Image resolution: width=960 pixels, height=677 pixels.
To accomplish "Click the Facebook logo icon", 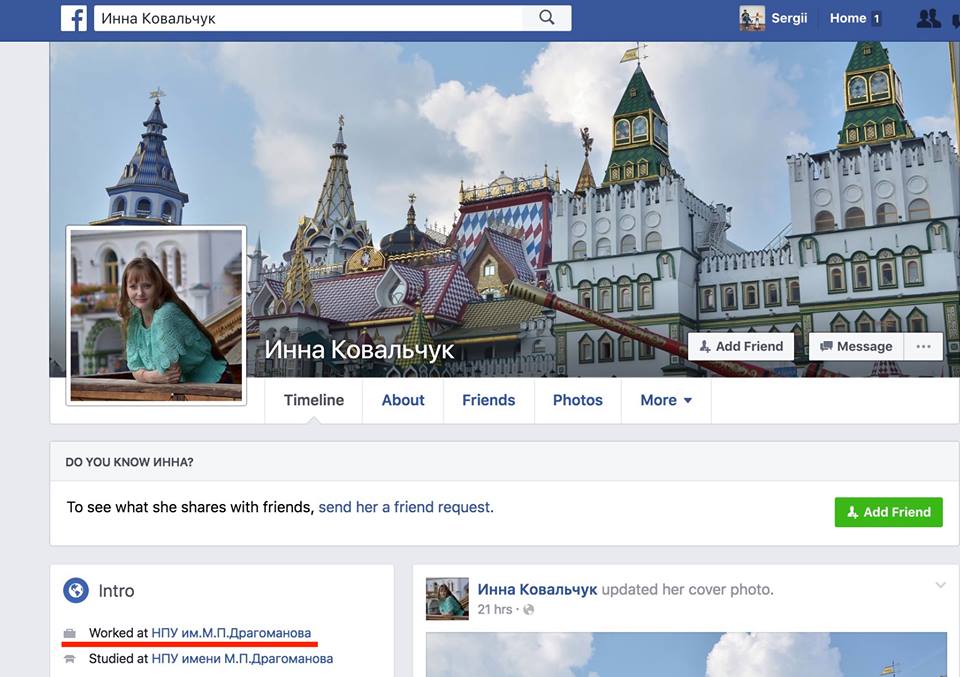I will 74,18.
